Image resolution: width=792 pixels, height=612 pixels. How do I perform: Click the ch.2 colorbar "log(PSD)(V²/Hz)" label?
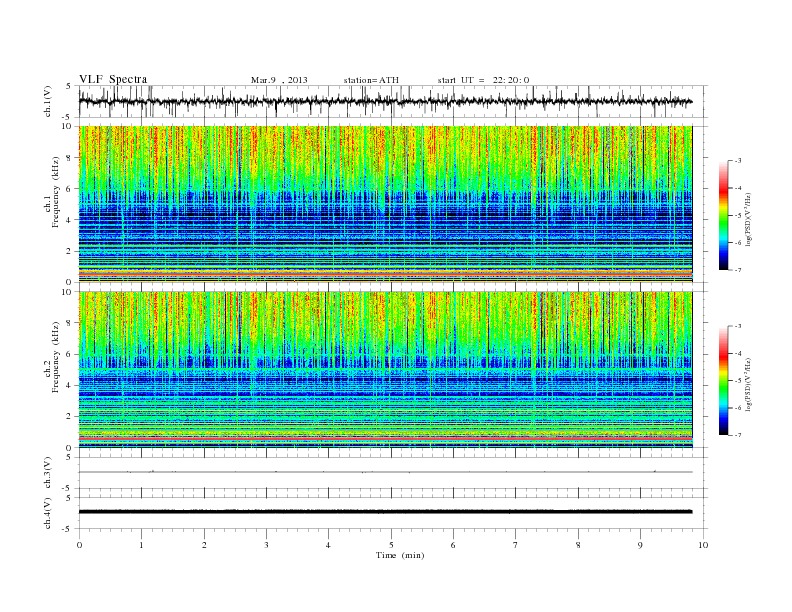[x=749, y=385]
